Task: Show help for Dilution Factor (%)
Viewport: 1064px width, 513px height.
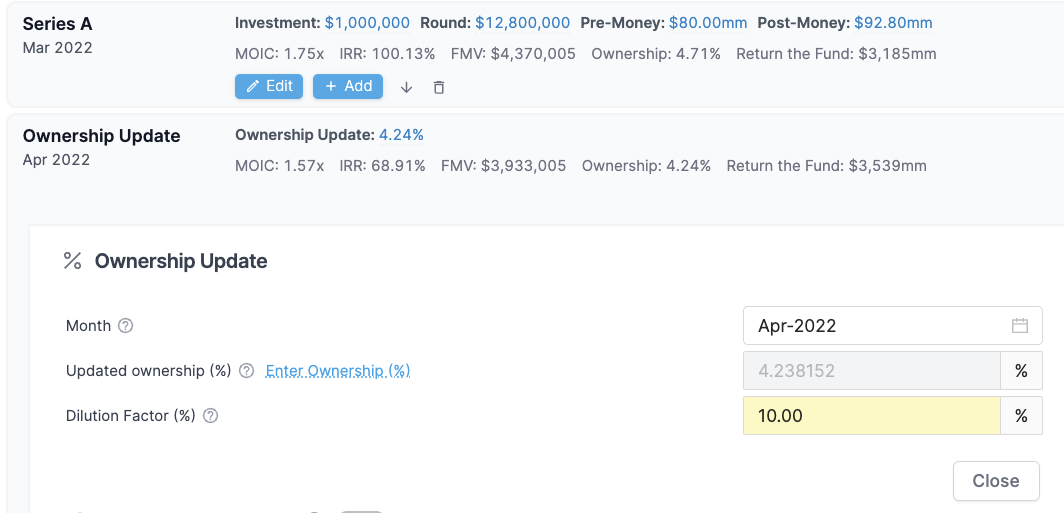Action: 210,416
